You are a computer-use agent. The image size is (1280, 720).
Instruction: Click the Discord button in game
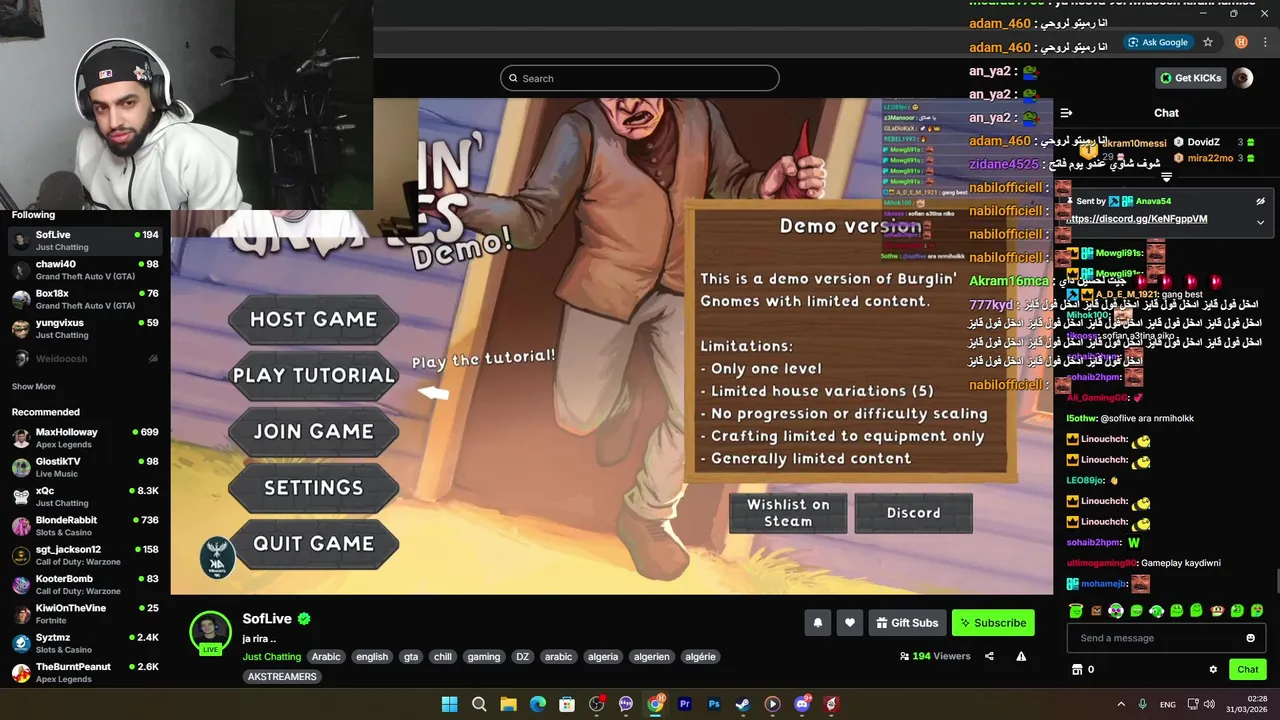(x=913, y=513)
